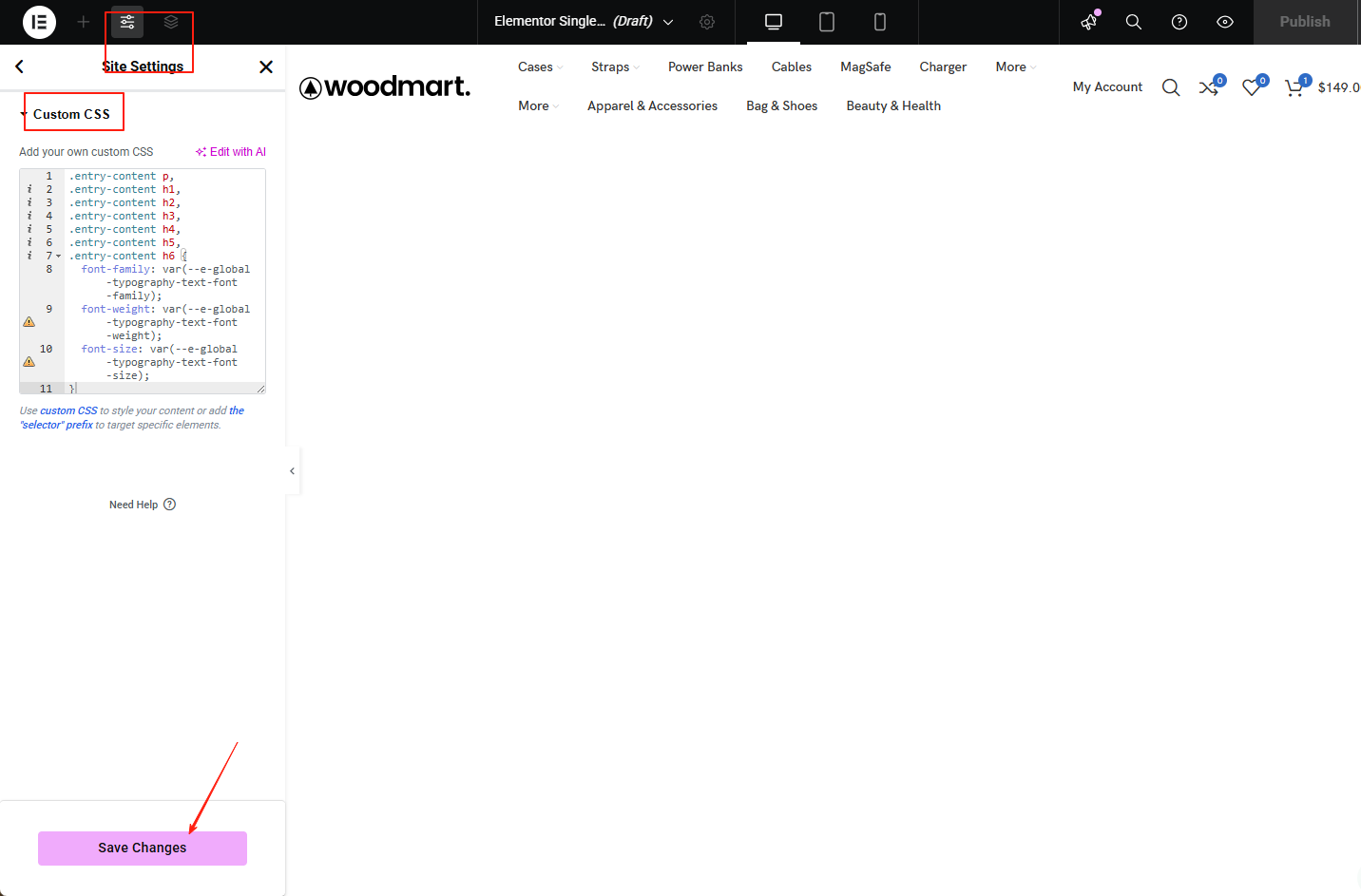Toggle preview changes eye icon
This screenshot has height=896, width=1361.
[x=1225, y=22]
